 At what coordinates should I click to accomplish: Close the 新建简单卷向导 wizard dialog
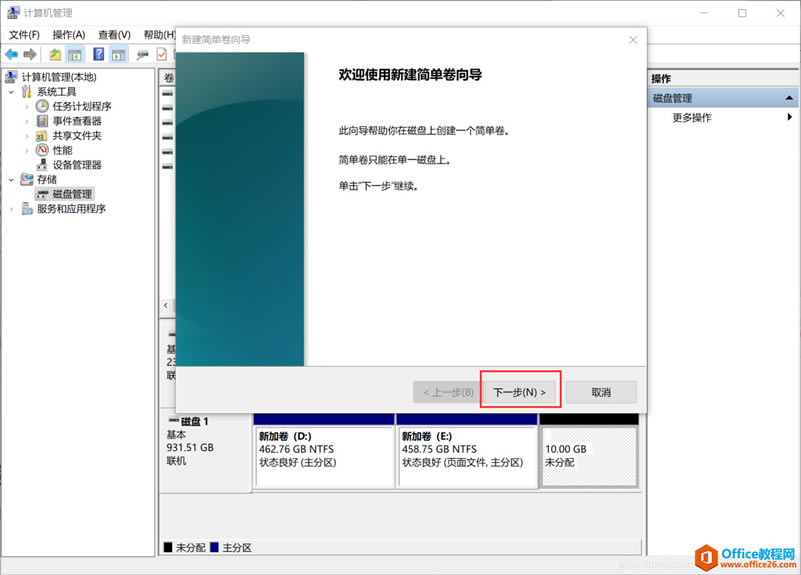click(x=633, y=40)
